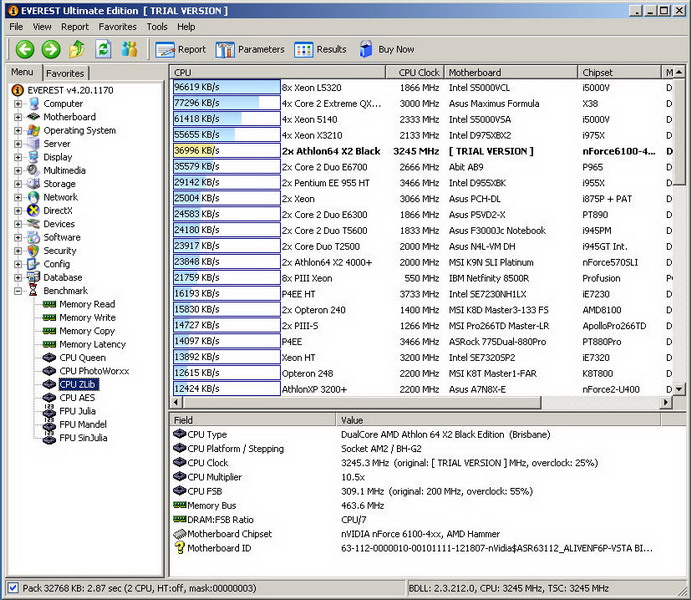This screenshot has width=691, height=600.
Task: Toggle the checkbox in the status bar
Action: (x=12, y=588)
